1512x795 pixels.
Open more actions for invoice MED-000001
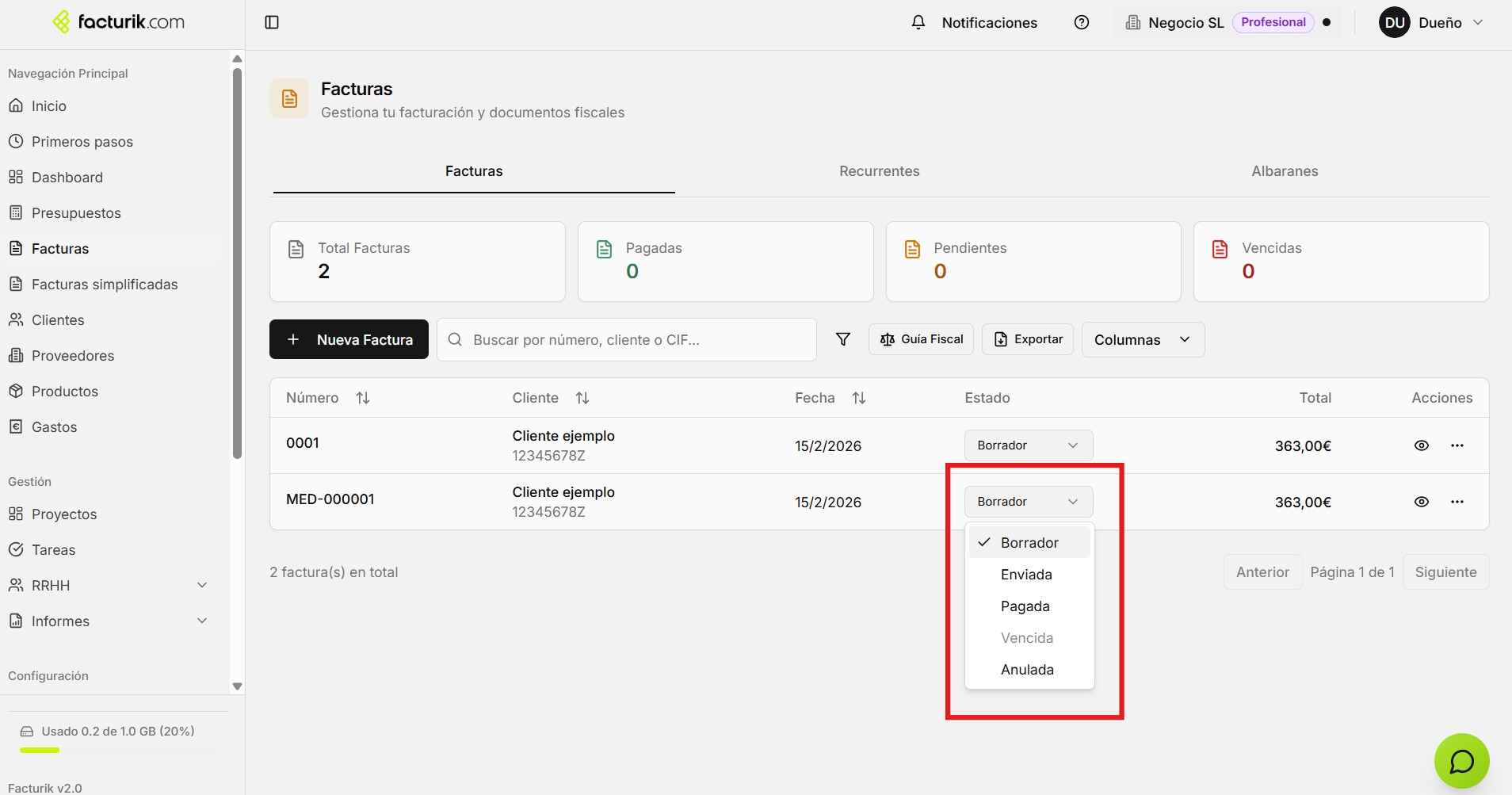(1457, 502)
